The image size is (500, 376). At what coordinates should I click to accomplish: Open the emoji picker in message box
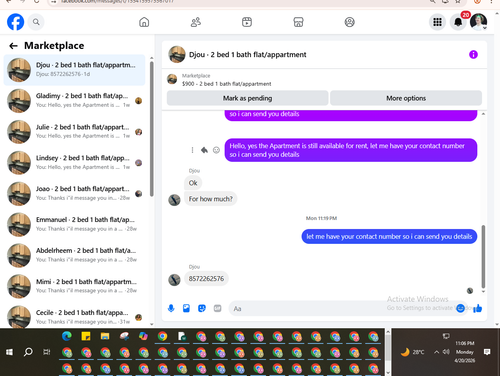point(460,308)
